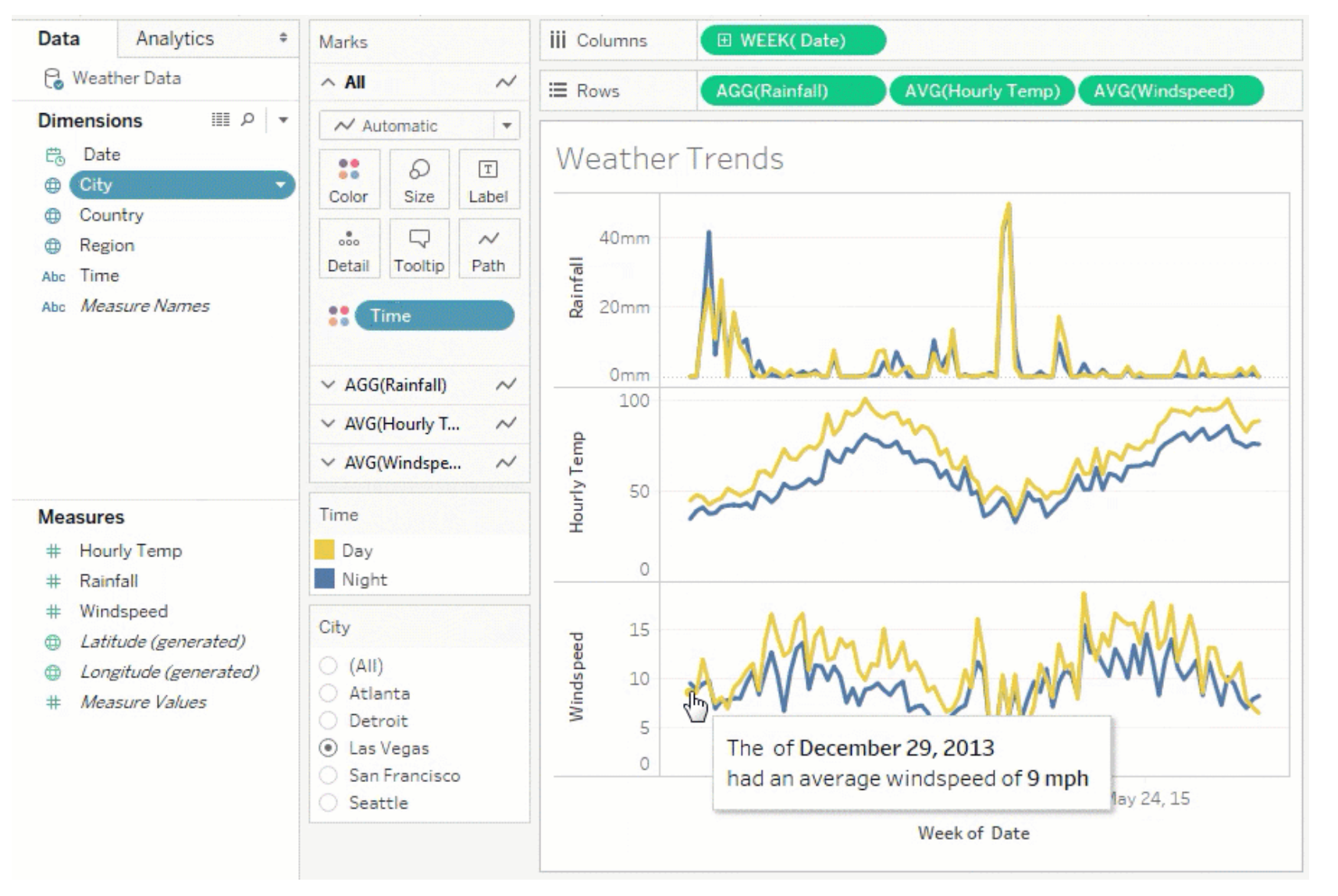Open the Dimensions pane menu arrow
The width and height of the screenshot is (1338, 896).
(283, 120)
